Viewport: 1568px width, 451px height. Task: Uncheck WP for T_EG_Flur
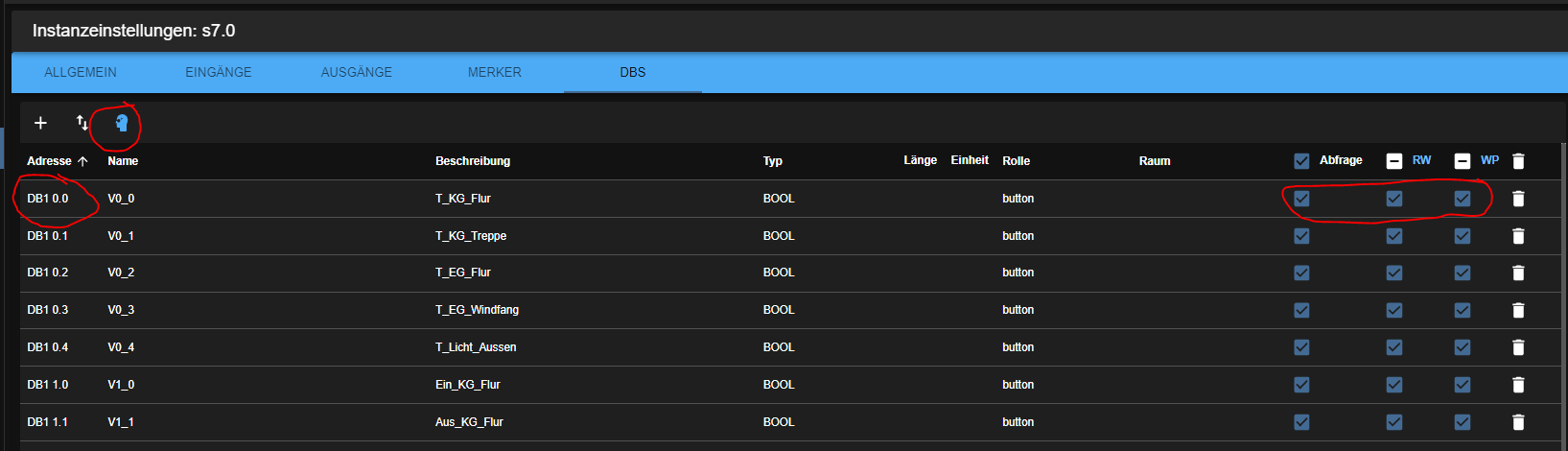tap(1463, 273)
